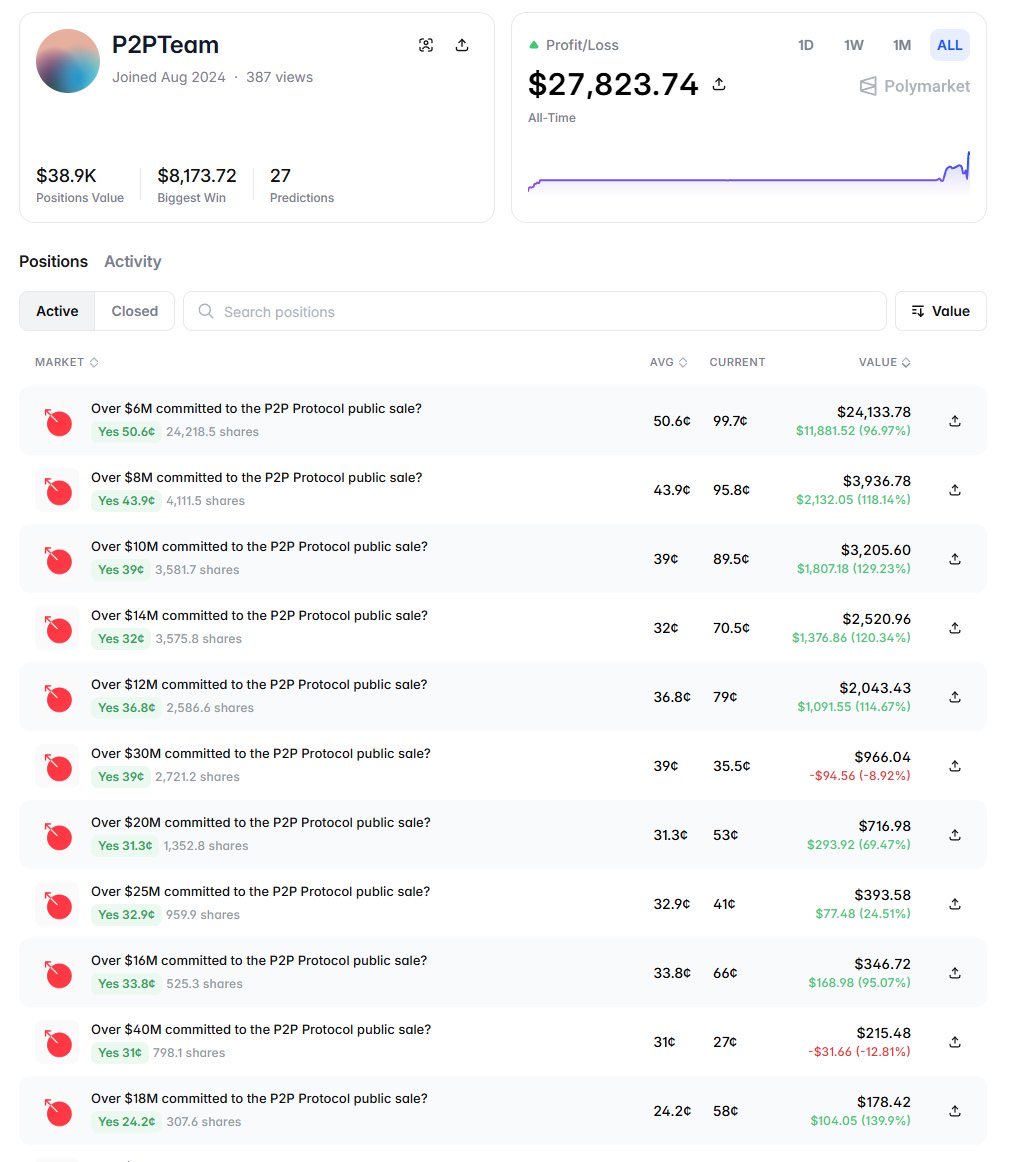The width and height of the screenshot is (1011, 1162).
Task: Open market icon for Over $25M row
Action: tap(57, 903)
